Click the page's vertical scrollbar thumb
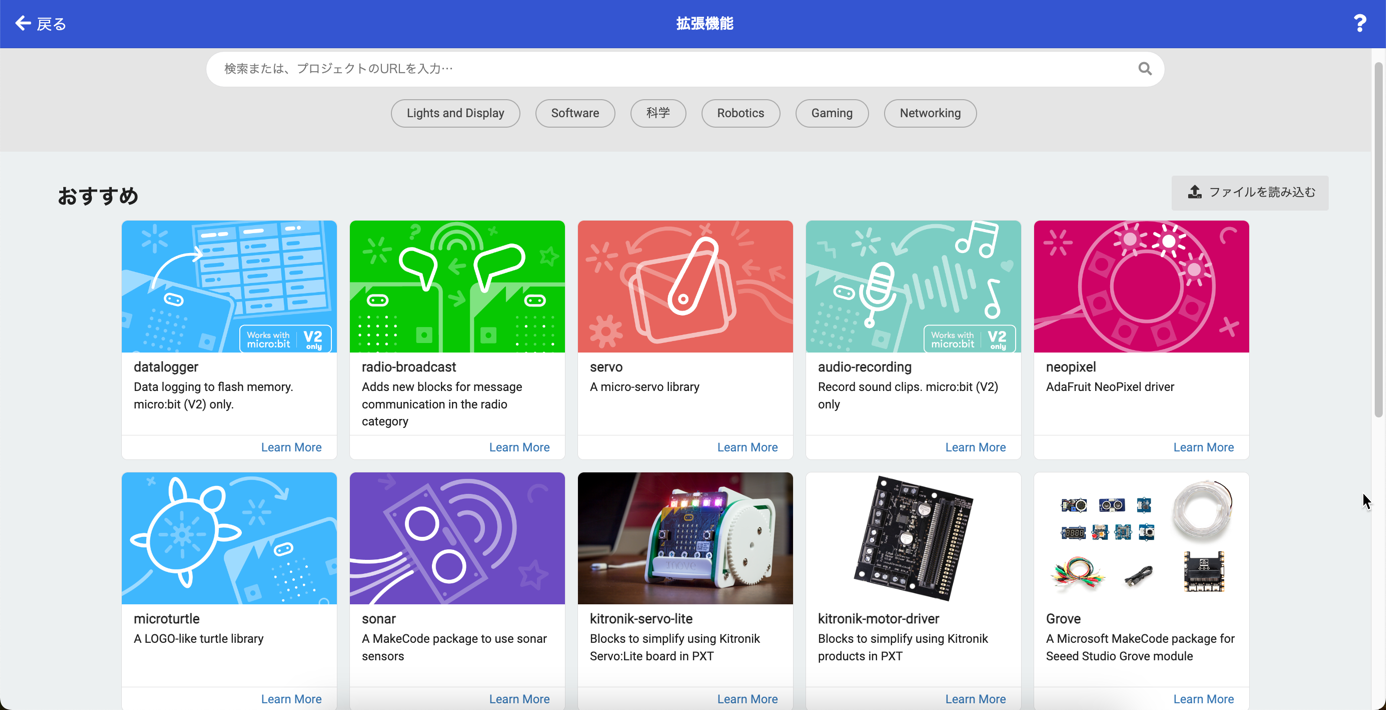 coord(1378,240)
